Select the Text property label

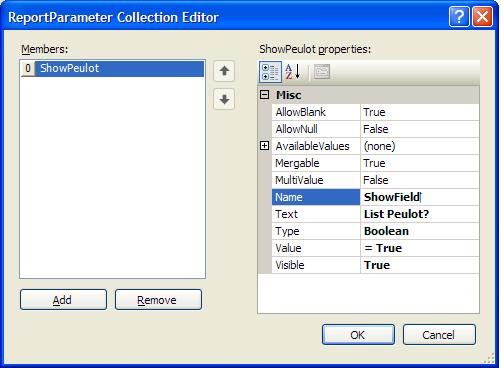tap(316, 214)
